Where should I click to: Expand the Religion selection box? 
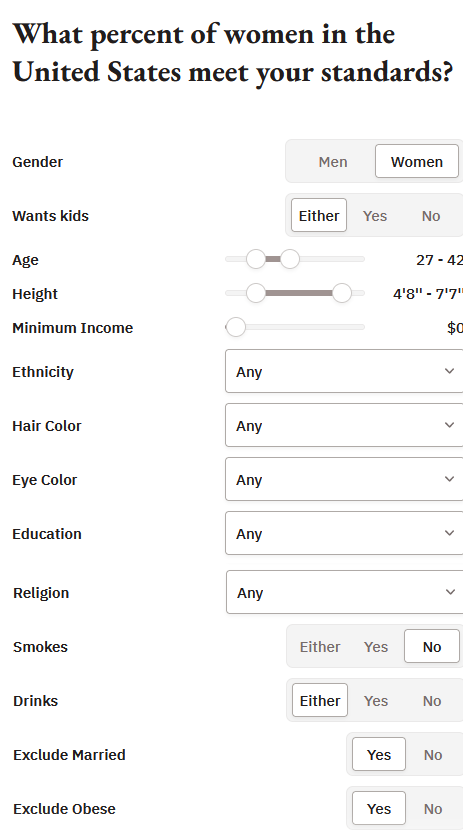(x=345, y=592)
